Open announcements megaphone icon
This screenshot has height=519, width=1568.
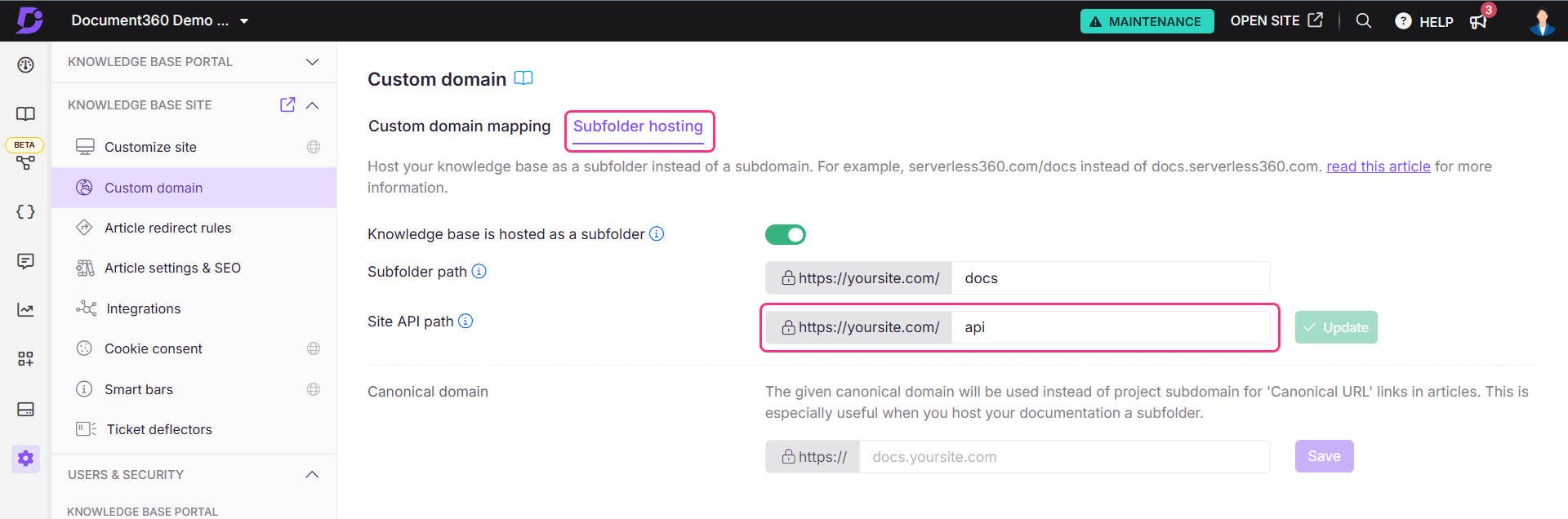coord(1478,21)
